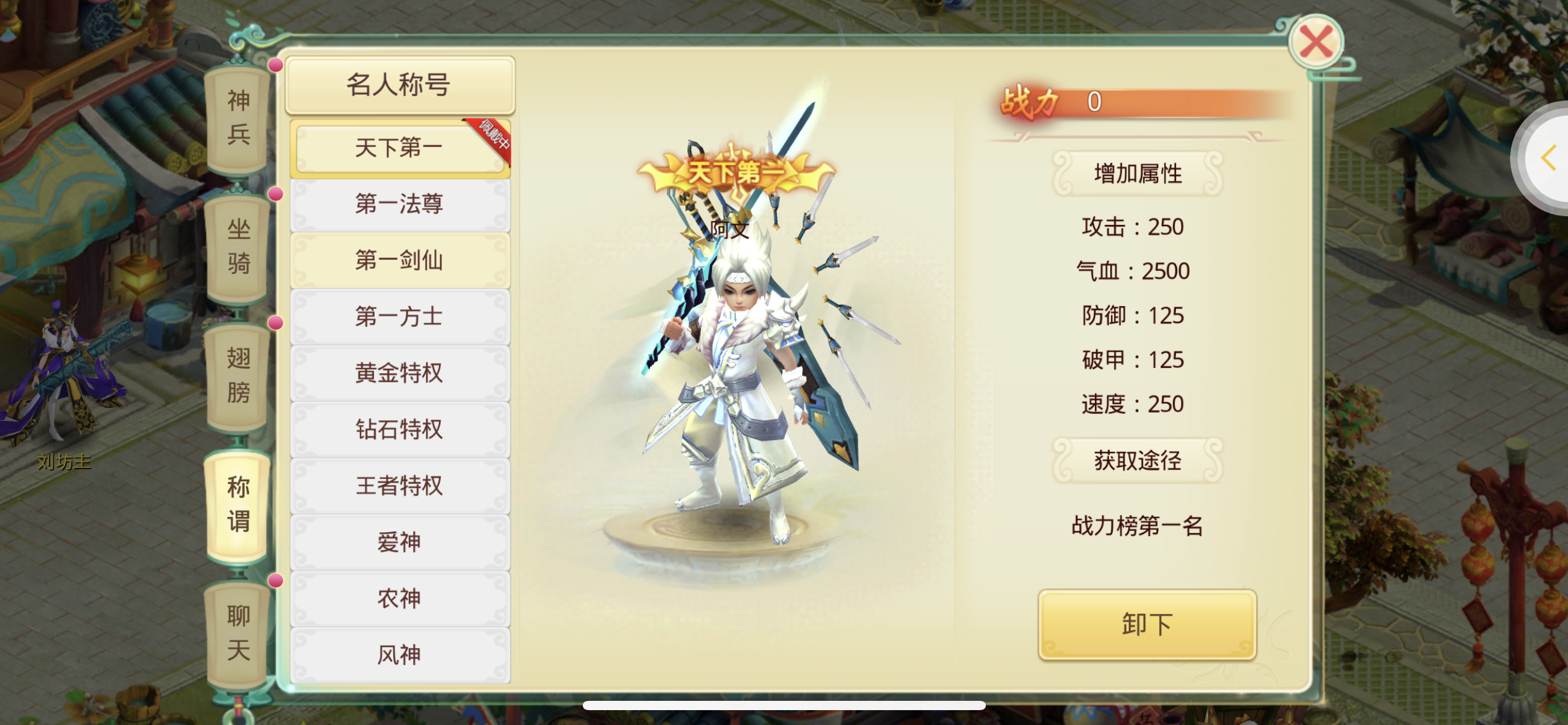Collapse the 名人称号 category header
Viewport: 1568px width, 725px height.
399,85
